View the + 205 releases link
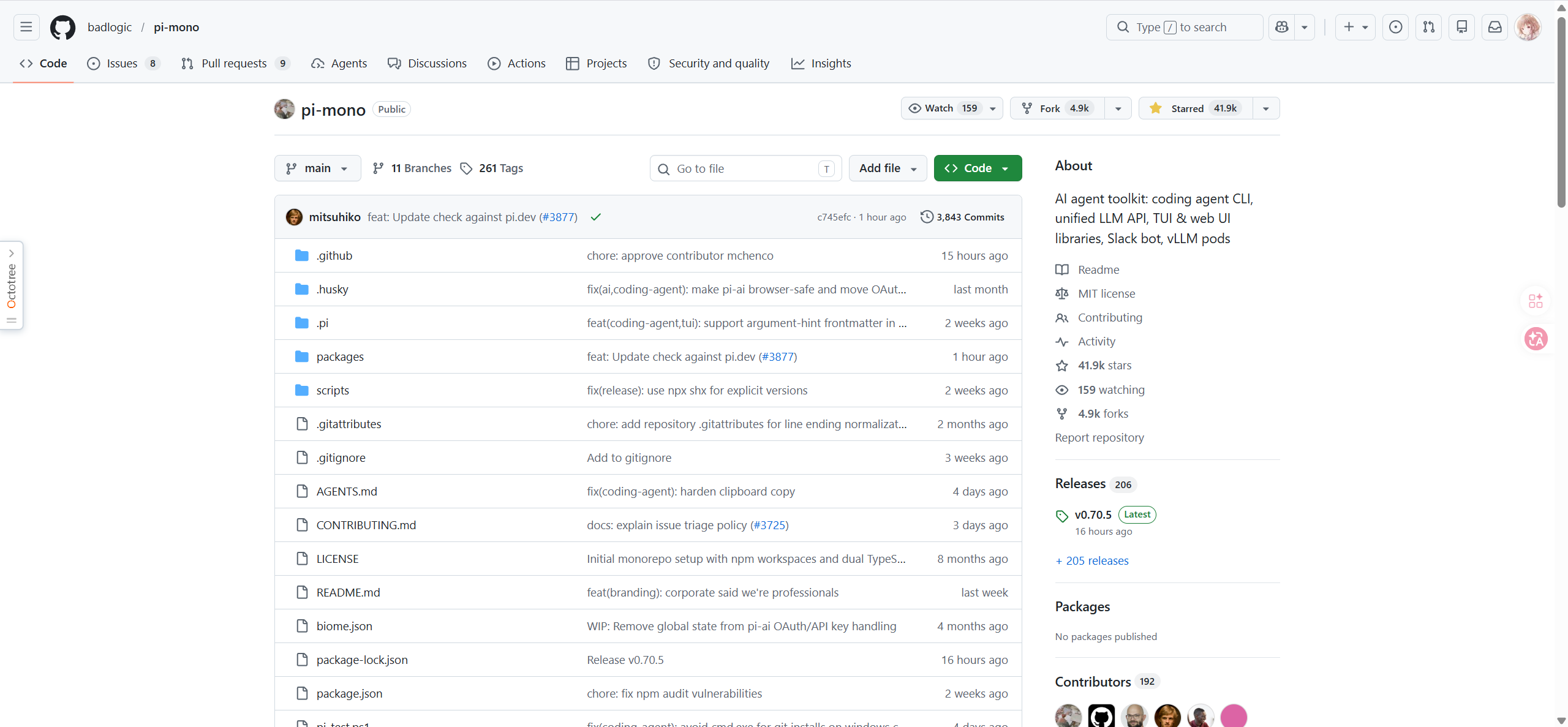 pyautogui.click(x=1091, y=560)
